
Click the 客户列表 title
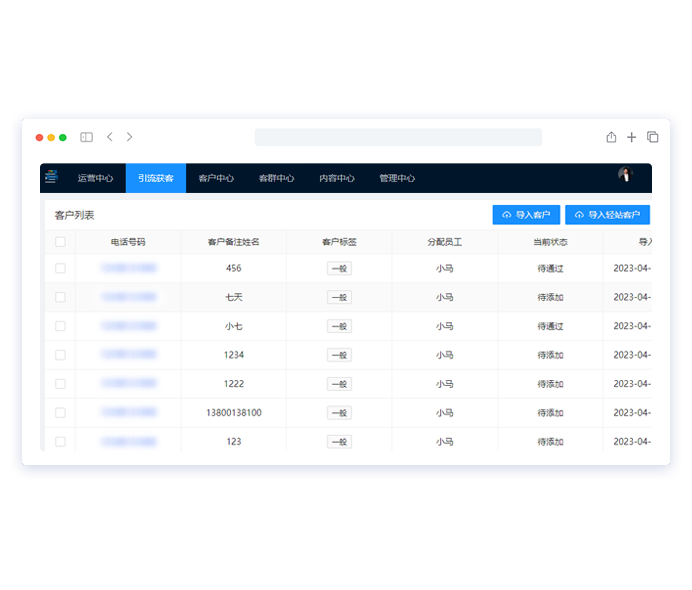(74, 215)
